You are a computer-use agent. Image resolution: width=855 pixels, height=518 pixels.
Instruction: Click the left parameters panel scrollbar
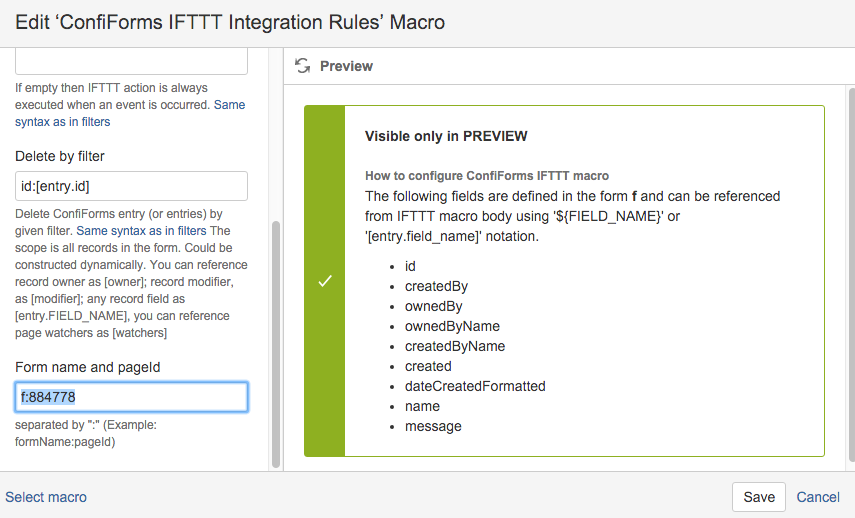(x=276, y=344)
